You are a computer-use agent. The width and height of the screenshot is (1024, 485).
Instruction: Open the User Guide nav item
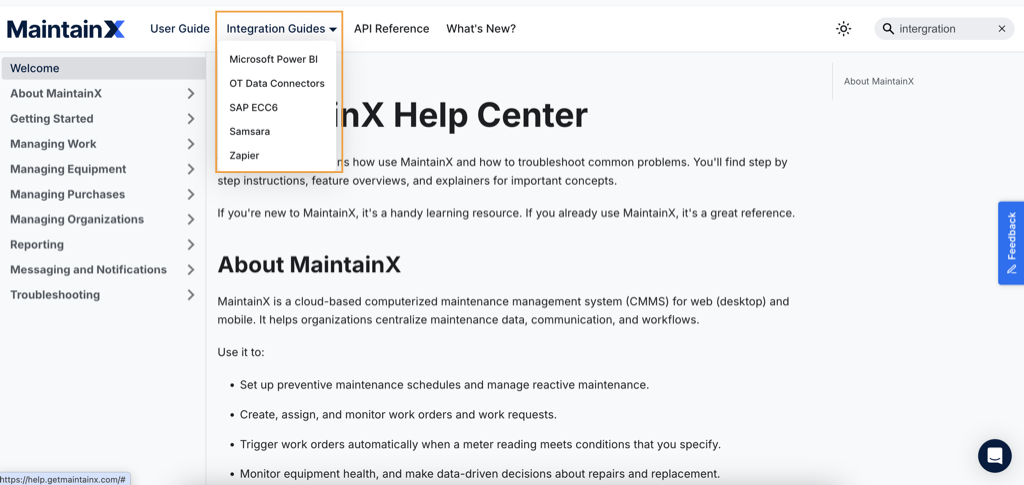[x=180, y=29]
